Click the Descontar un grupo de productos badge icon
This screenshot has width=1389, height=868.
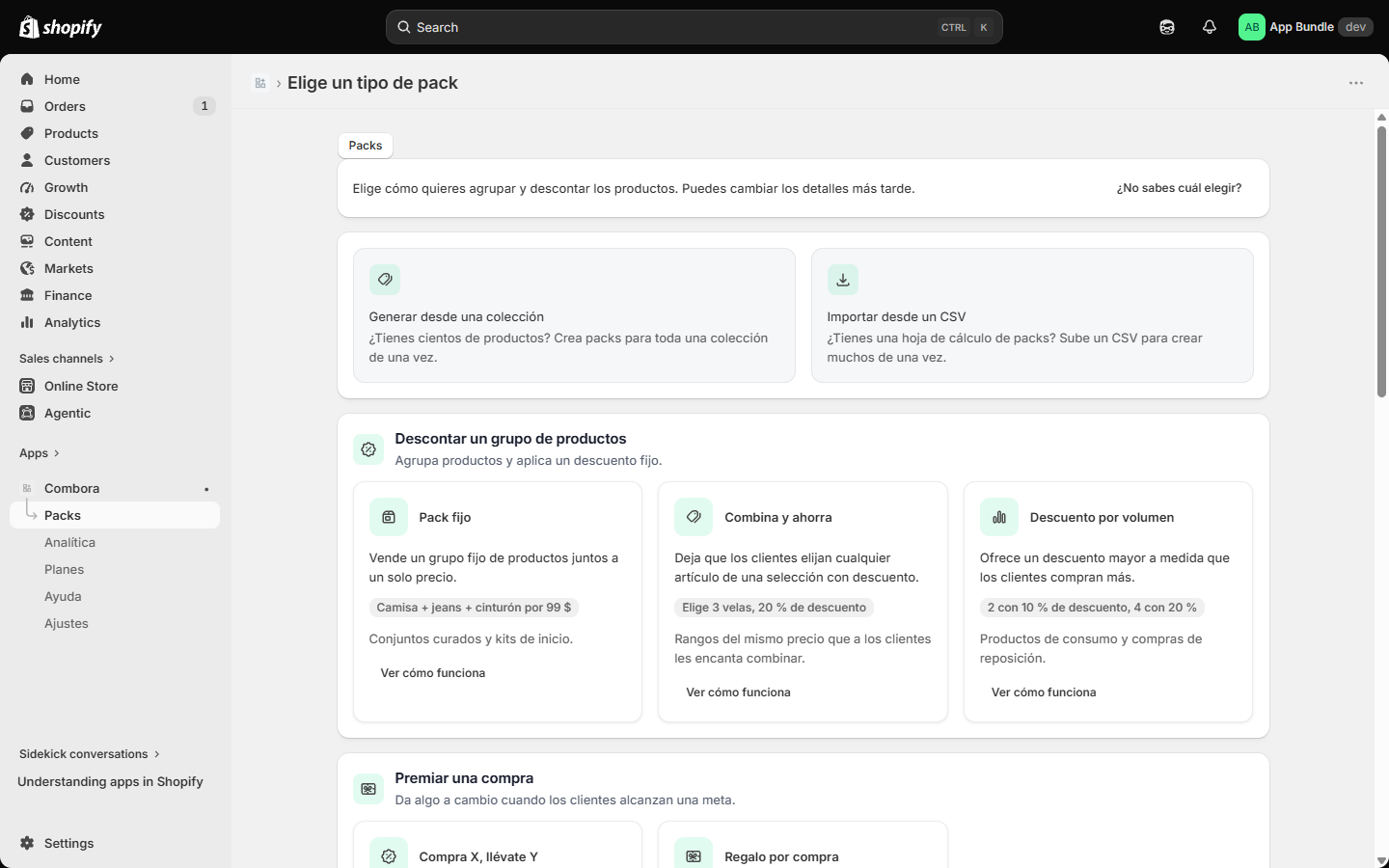point(368,449)
